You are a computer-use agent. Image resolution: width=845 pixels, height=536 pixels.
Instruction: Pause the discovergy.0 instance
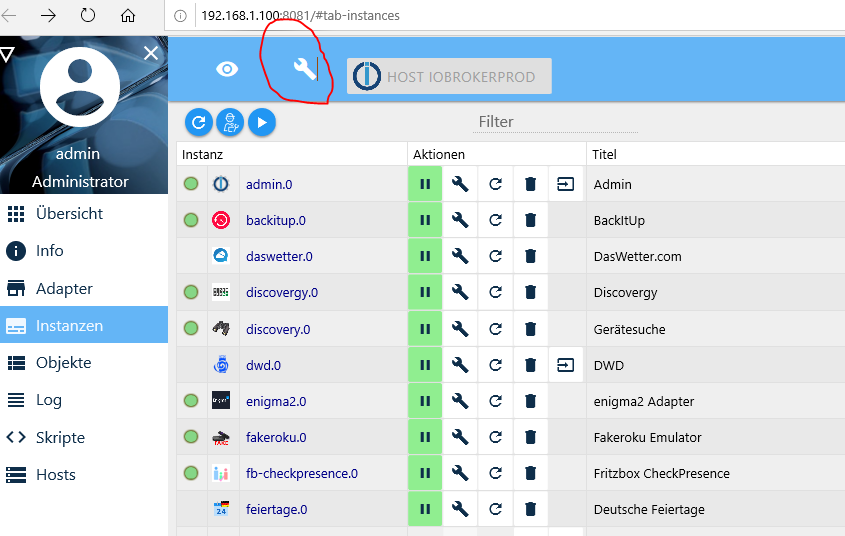point(425,292)
